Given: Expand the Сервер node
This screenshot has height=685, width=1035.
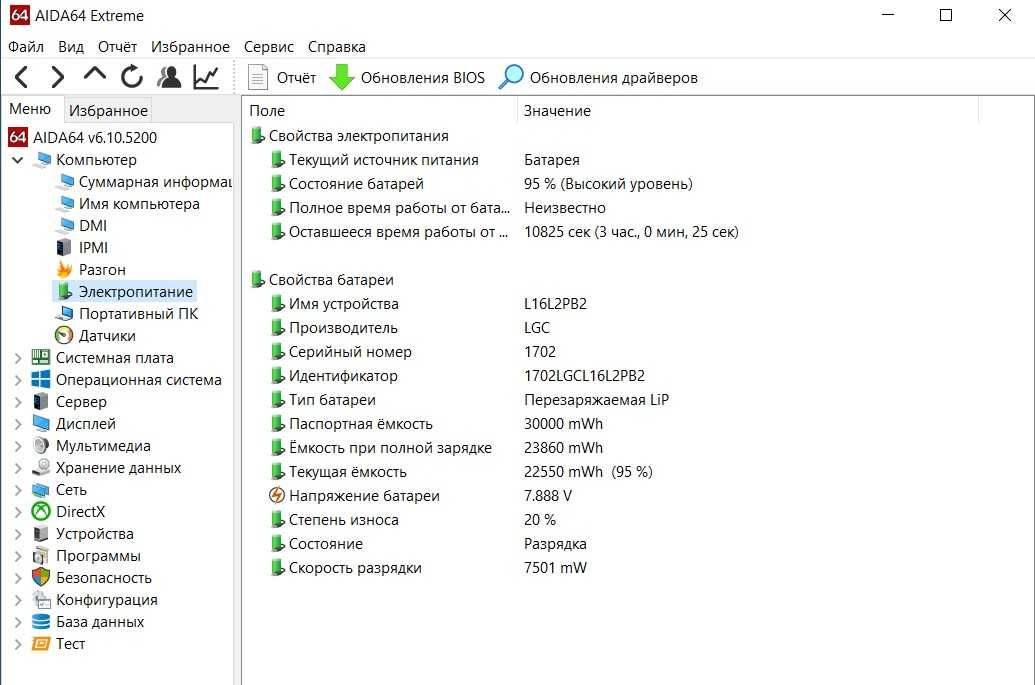Looking at the screenshot, I should pyautogui.click(x=18, y=402).
